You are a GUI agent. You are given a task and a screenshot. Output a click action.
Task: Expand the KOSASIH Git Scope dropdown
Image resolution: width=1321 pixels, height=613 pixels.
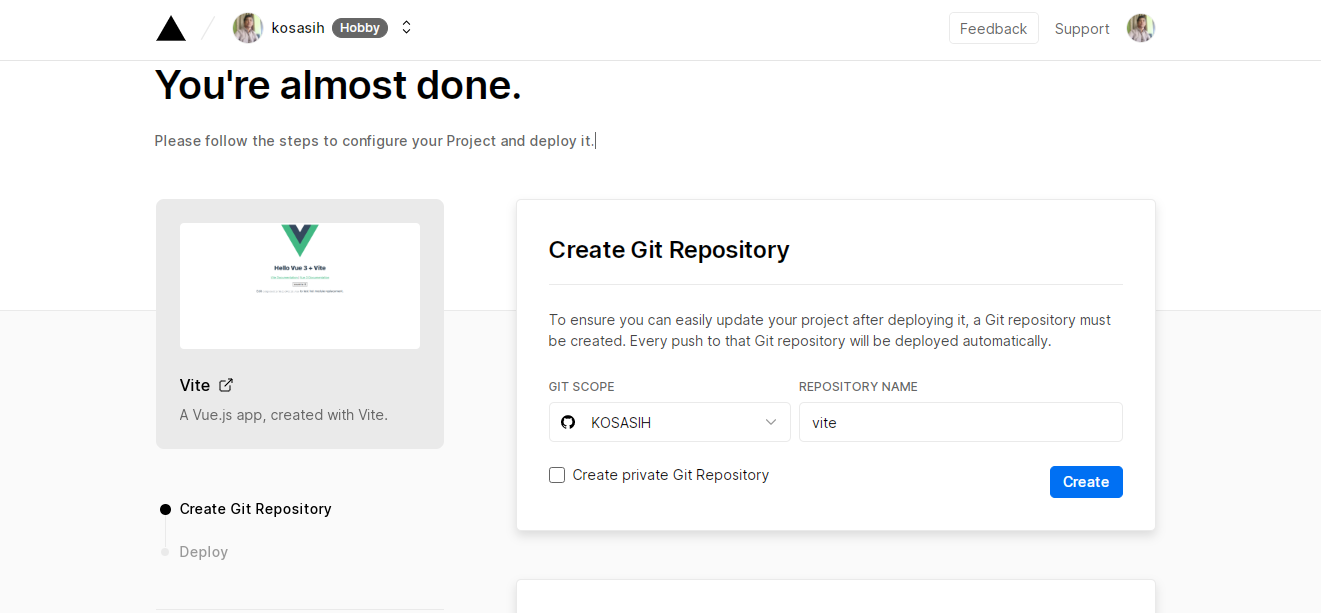click(670, 422)
